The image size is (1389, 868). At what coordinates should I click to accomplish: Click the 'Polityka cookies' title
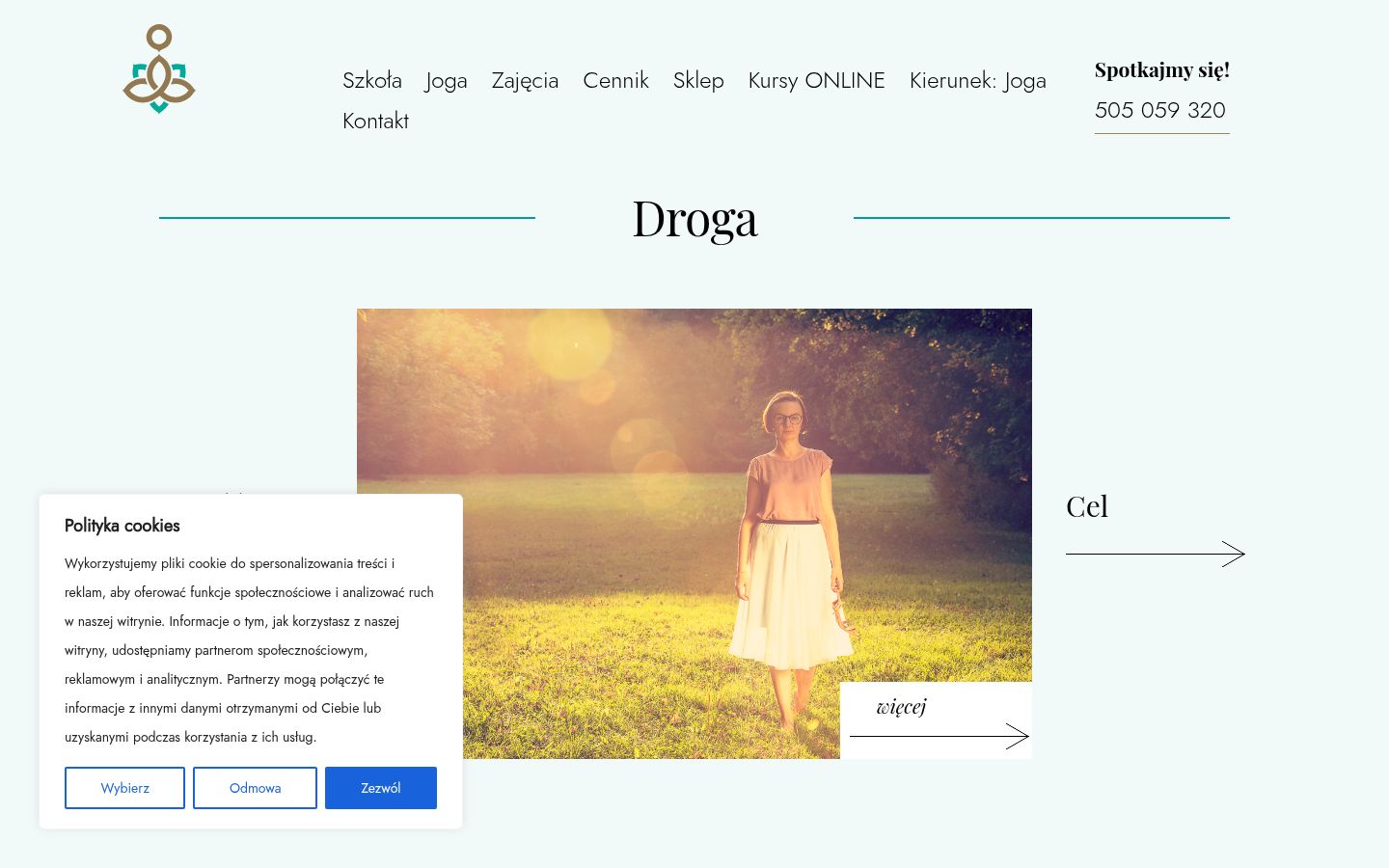(x=123, y=526)
